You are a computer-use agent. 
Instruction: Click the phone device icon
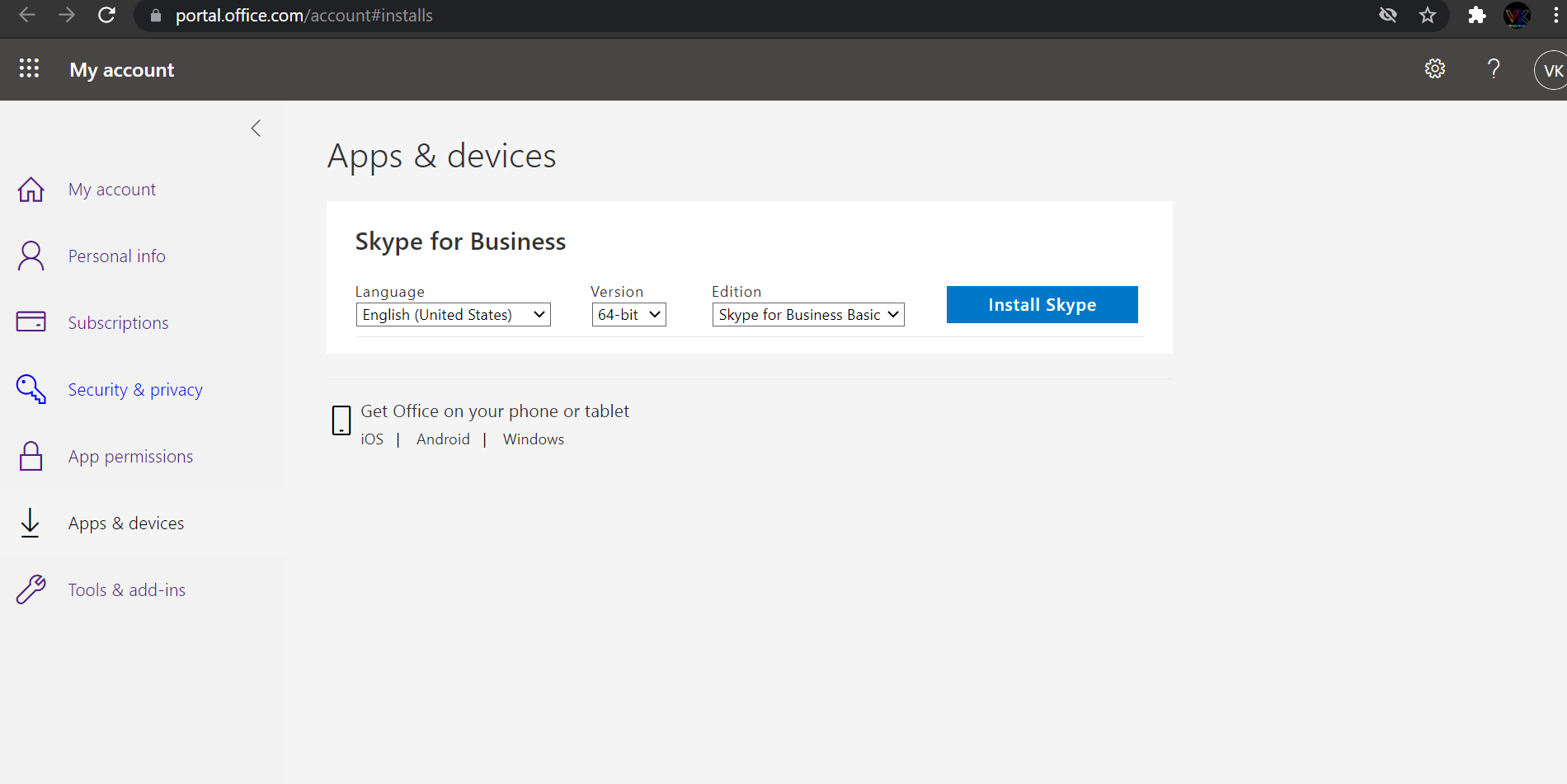[x=341, y=420]
